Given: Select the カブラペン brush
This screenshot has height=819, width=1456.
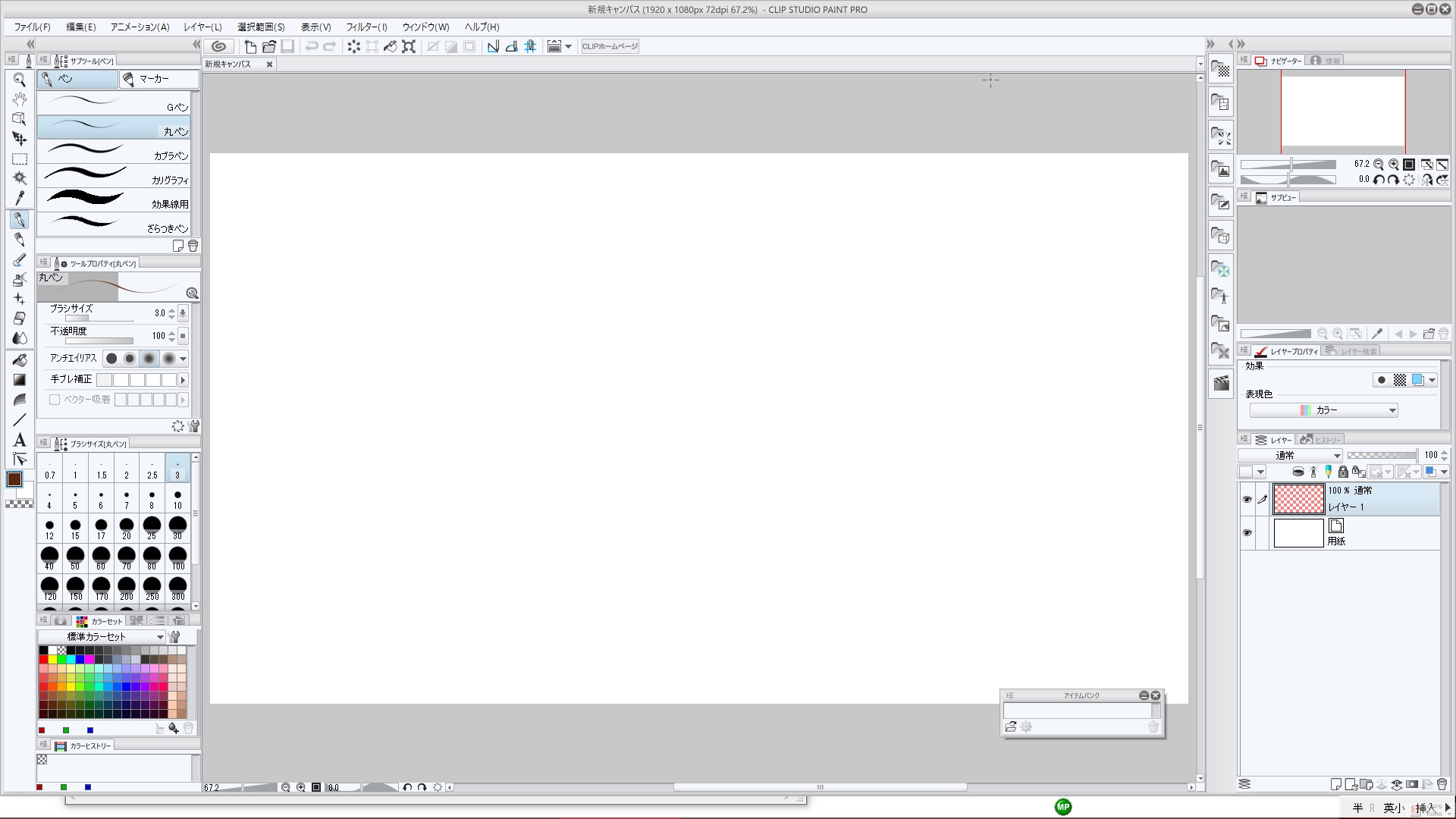Looking at the screenshot, I should pos(114,152).
